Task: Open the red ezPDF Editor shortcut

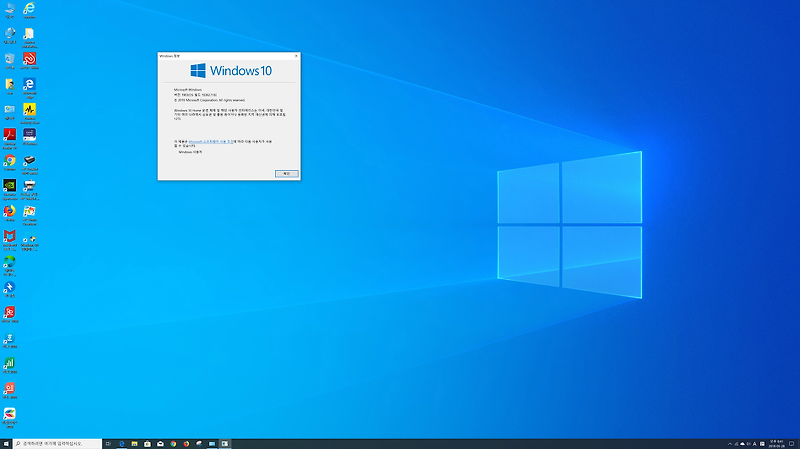Action: tap(30, 60)
